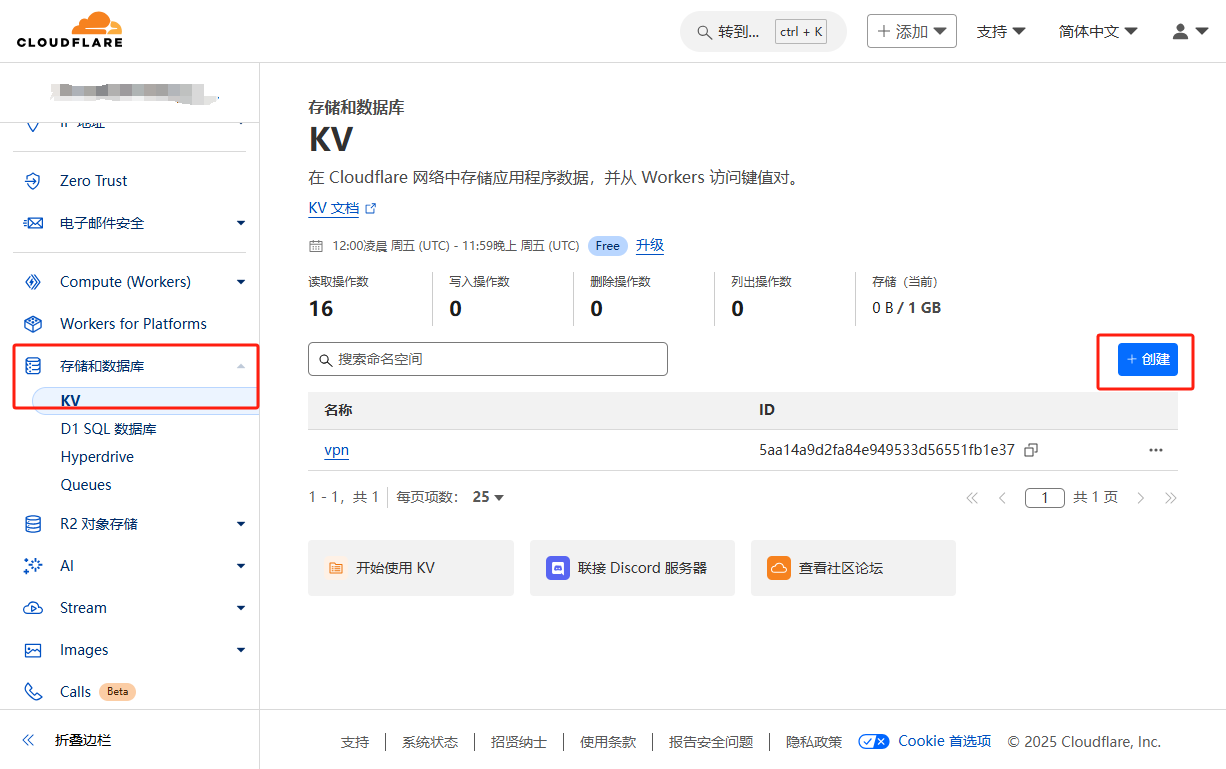This screenshot has height=769, width=1226.
Task: Click the collapse sidebar double-chevron icon
Action: click(x=28, y=741)
